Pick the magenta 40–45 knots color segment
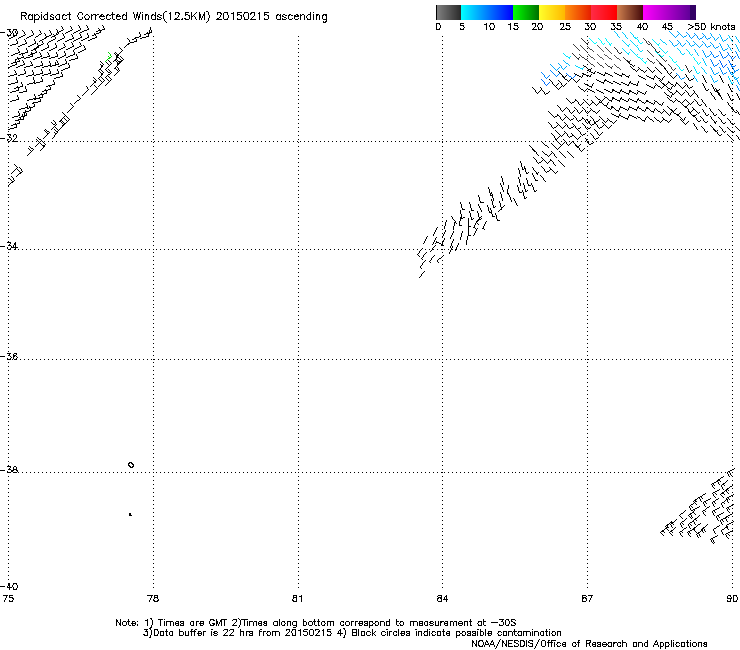 pos(656,12)
